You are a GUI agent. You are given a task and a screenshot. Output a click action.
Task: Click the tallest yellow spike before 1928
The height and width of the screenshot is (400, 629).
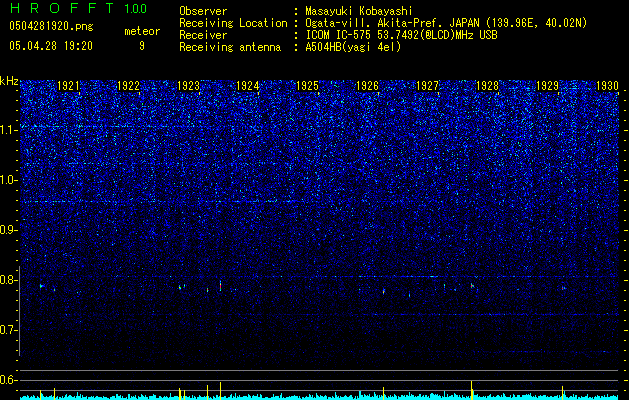[x=471, y=390]
